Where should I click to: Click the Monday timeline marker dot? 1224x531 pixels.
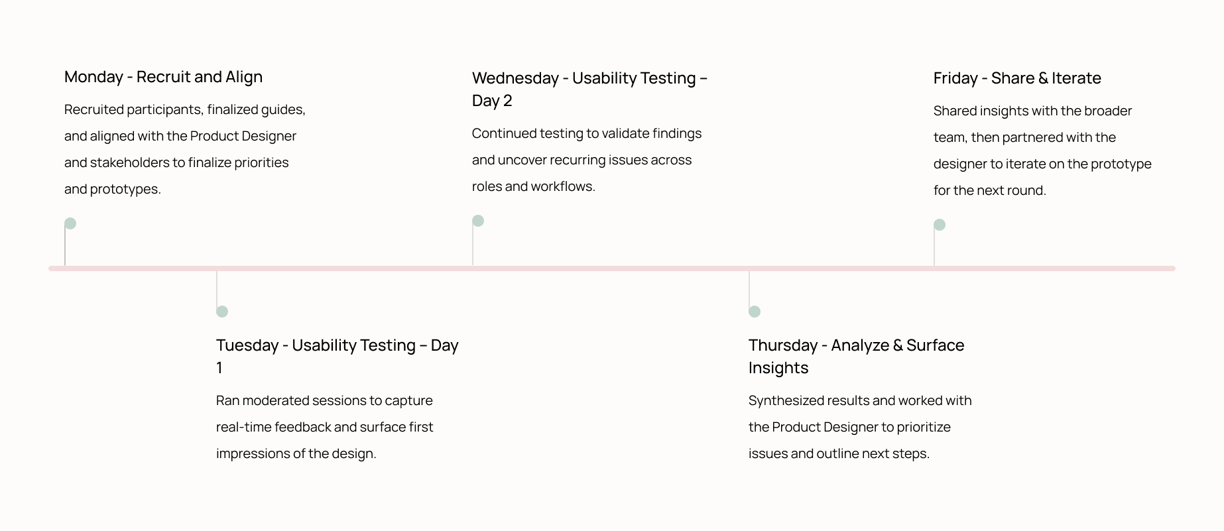click(x=70, y=223)
